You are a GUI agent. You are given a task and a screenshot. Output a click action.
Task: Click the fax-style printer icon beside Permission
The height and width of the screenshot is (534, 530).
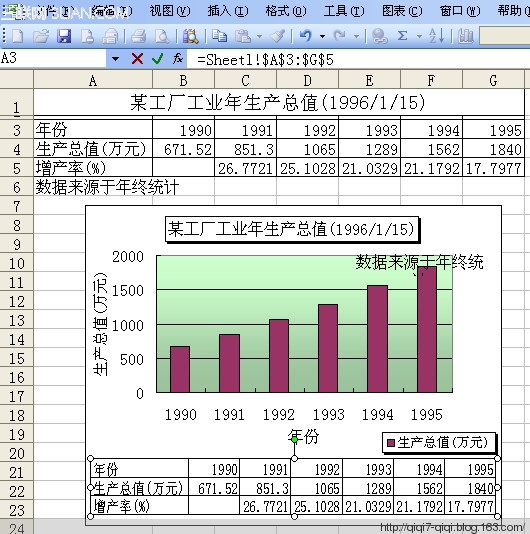(110, 36)
